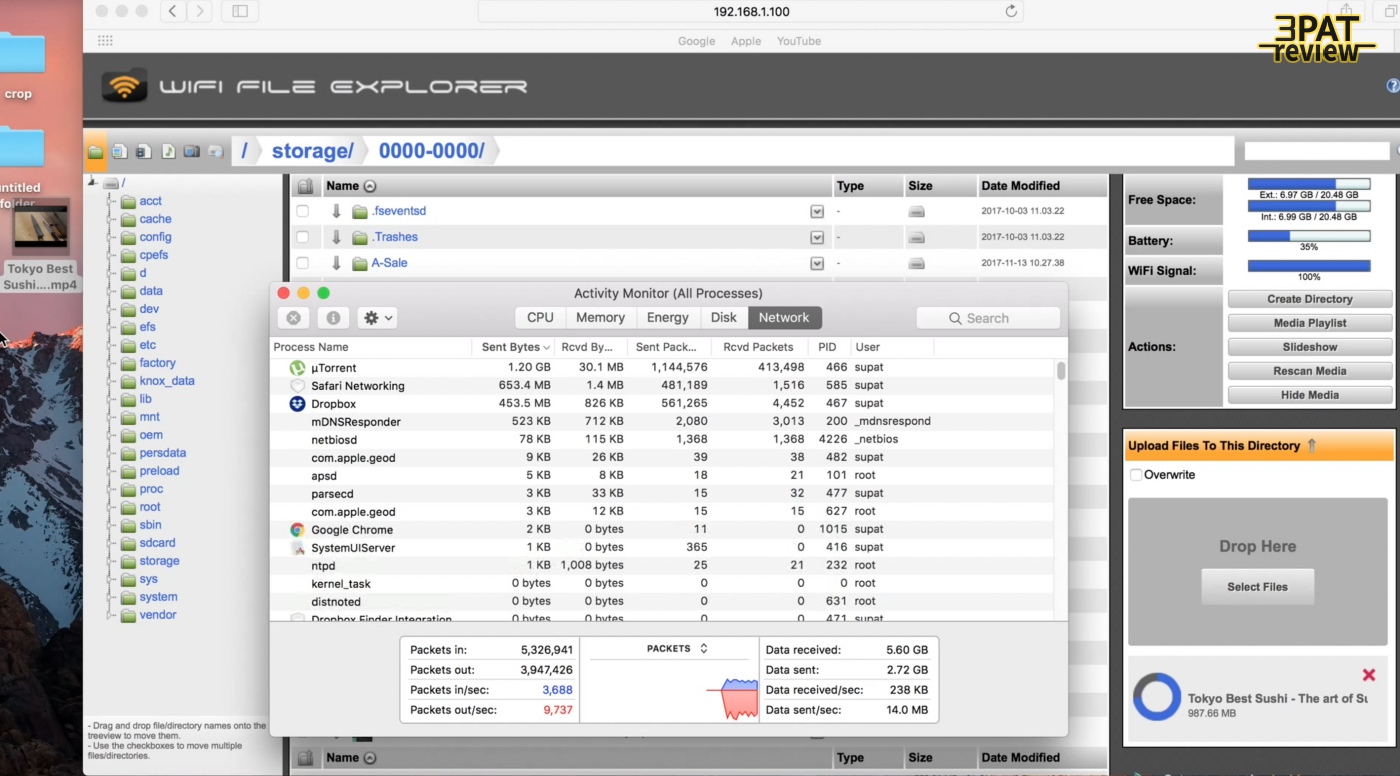
Task: Download the A-Sale folder using its arrow icon
Action: pyautogui.click(x=336, y=263)
